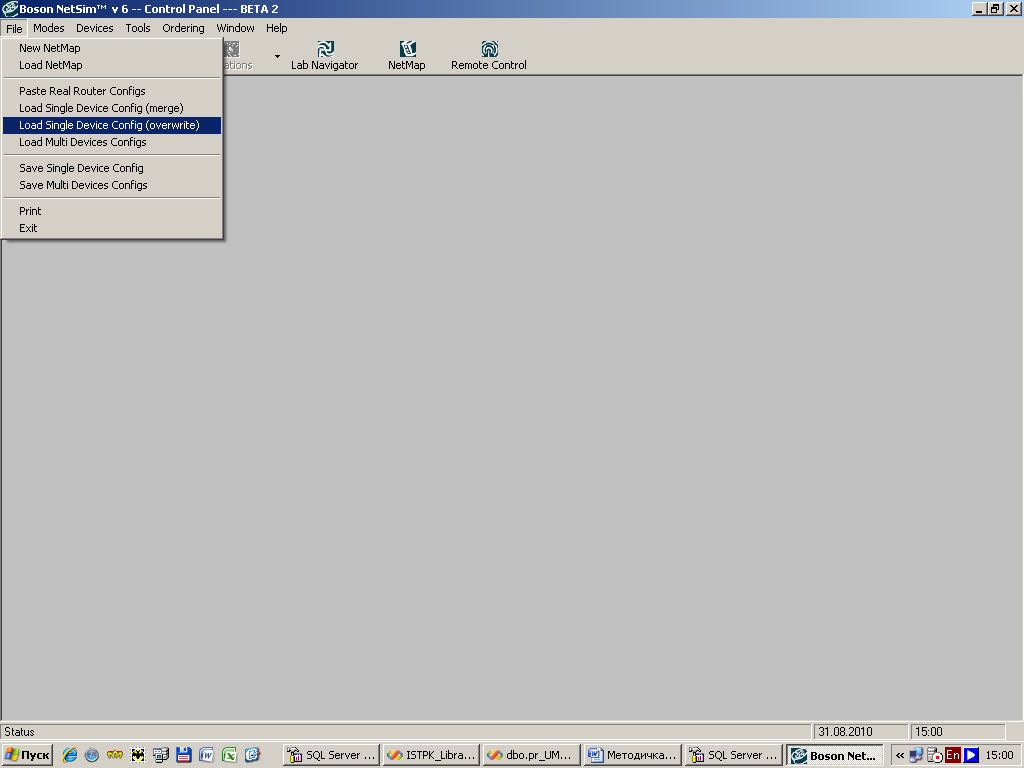Screen dimensions: 1024x768
Task: Launch Internet Explorer from quick launch
Action: 69,755
